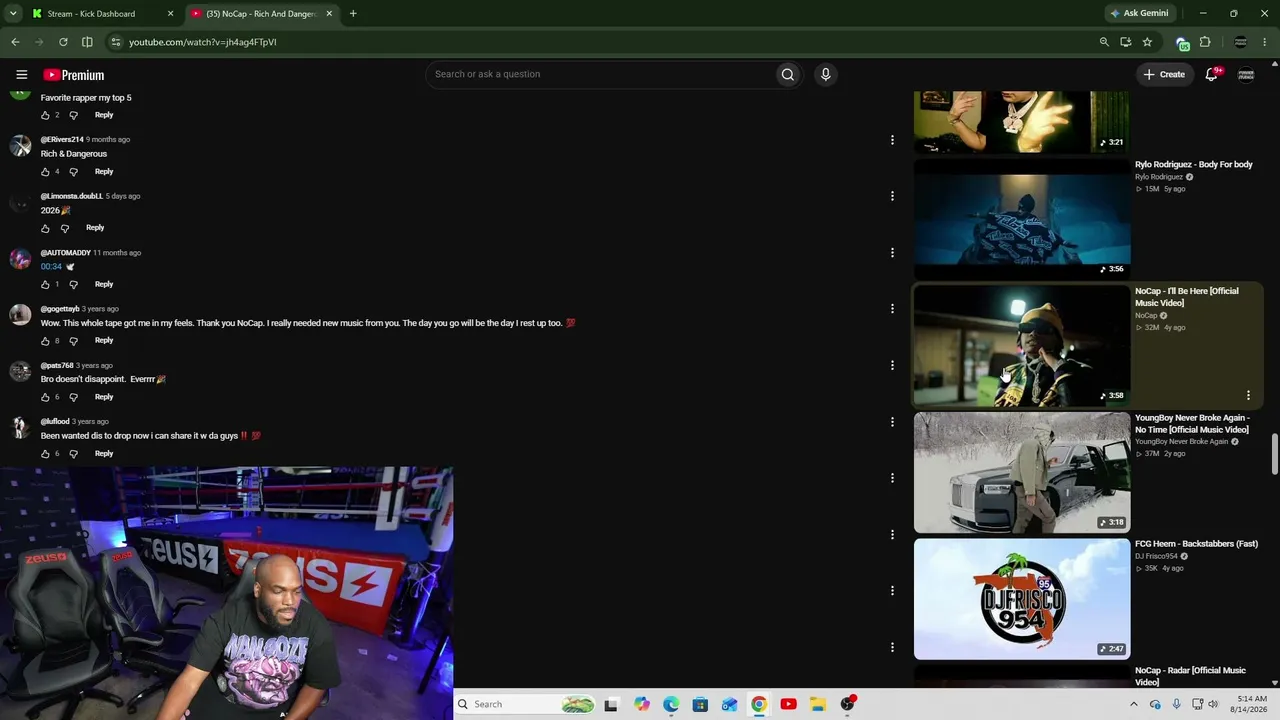
Task: Open Chrome zoom magnifier in address bar
Action: (1104, 42)
